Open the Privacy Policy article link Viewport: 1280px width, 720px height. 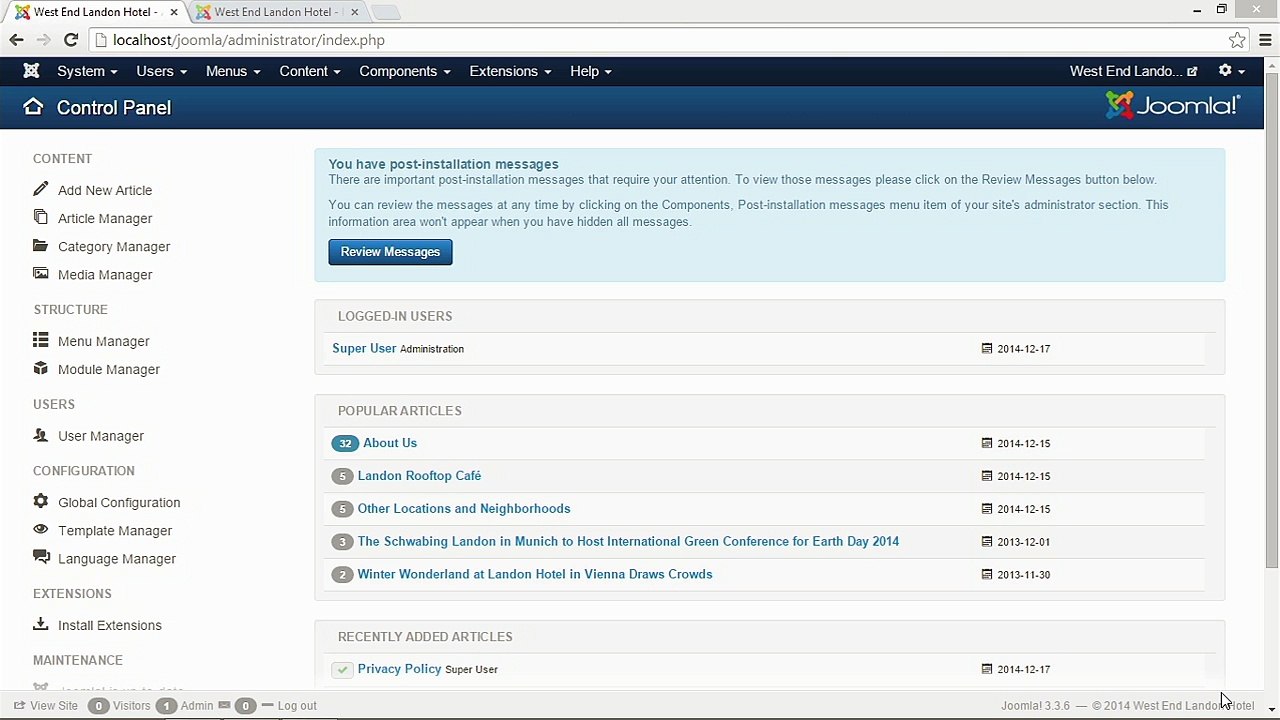[399, 669]
